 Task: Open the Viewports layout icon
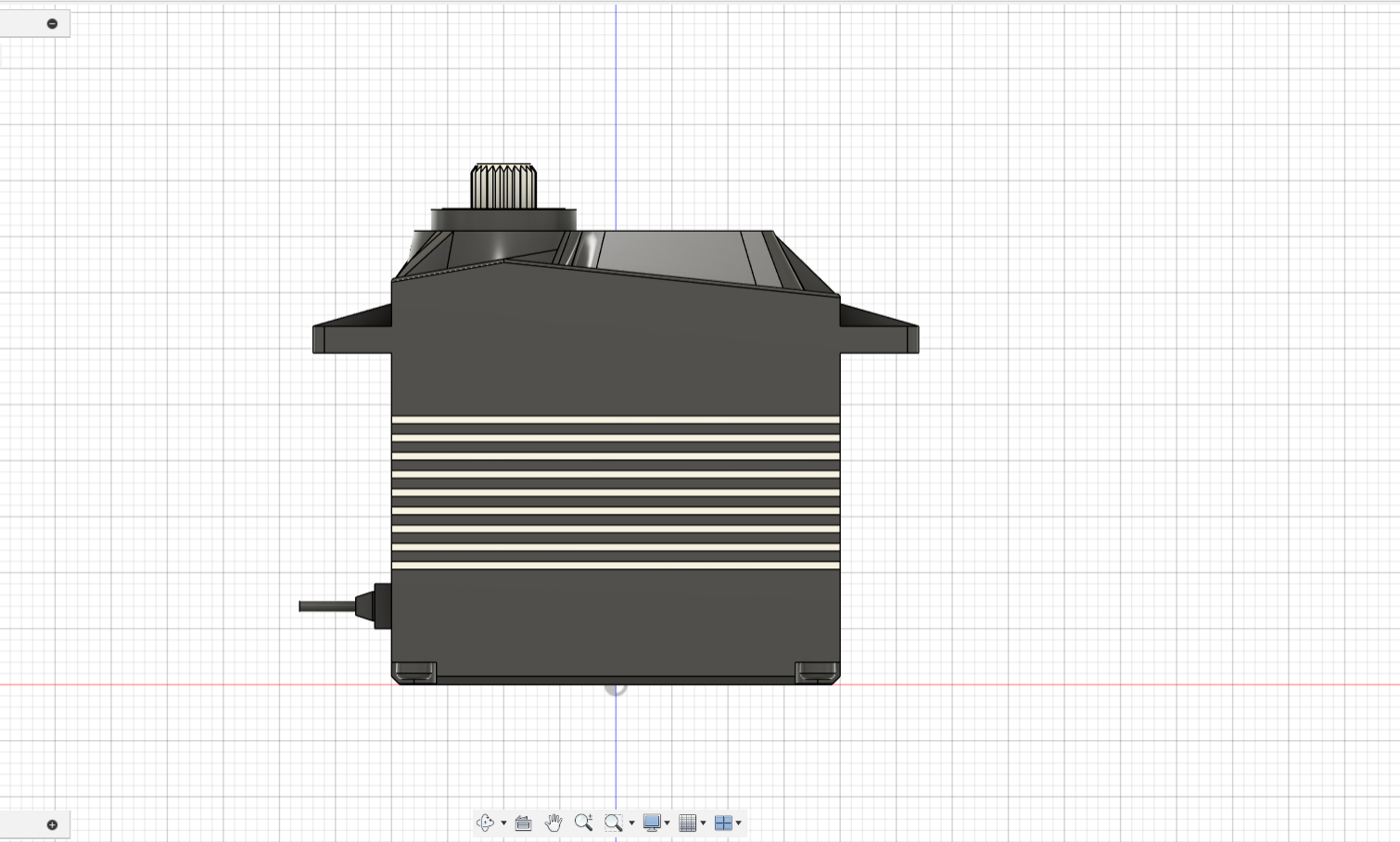723,823
